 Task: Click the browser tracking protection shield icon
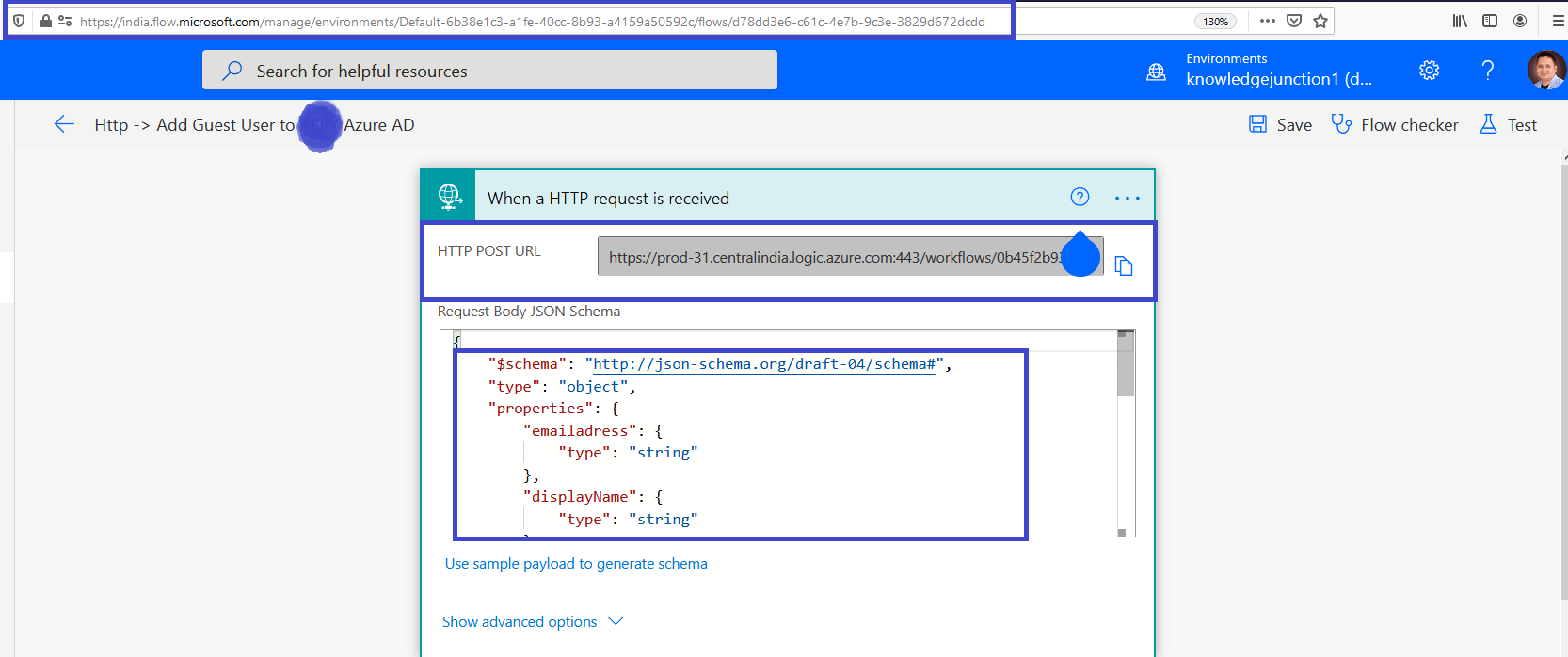pyautogui.click(x=19, y=21)
